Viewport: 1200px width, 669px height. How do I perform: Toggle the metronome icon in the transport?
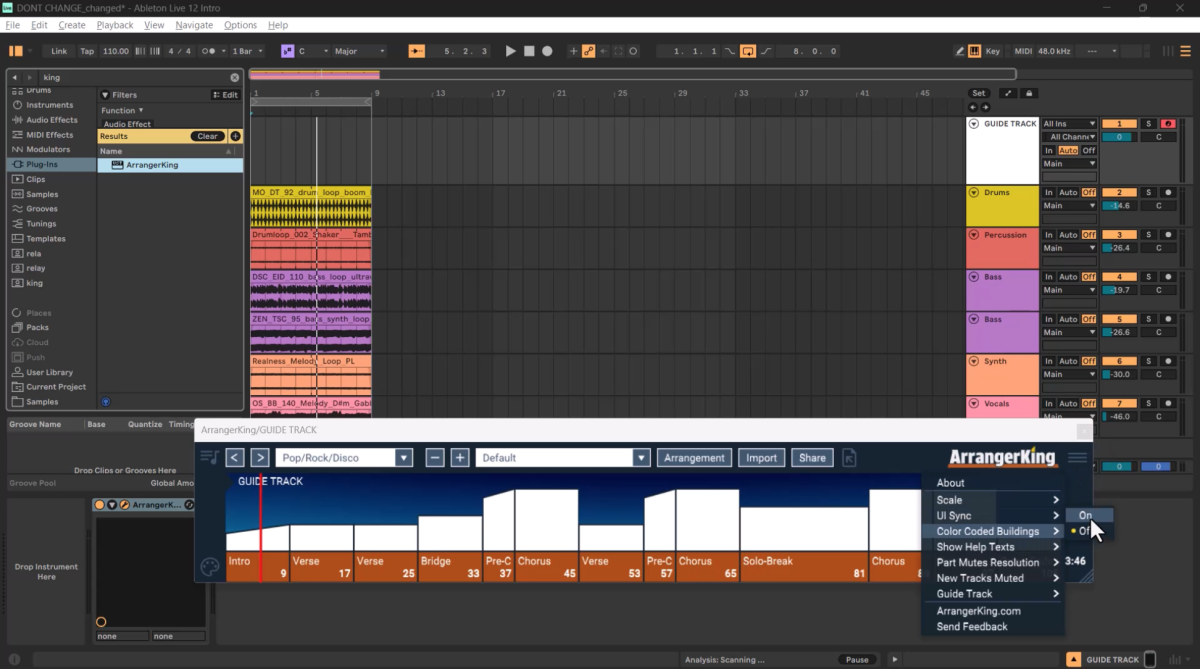(x=209, y=51)
